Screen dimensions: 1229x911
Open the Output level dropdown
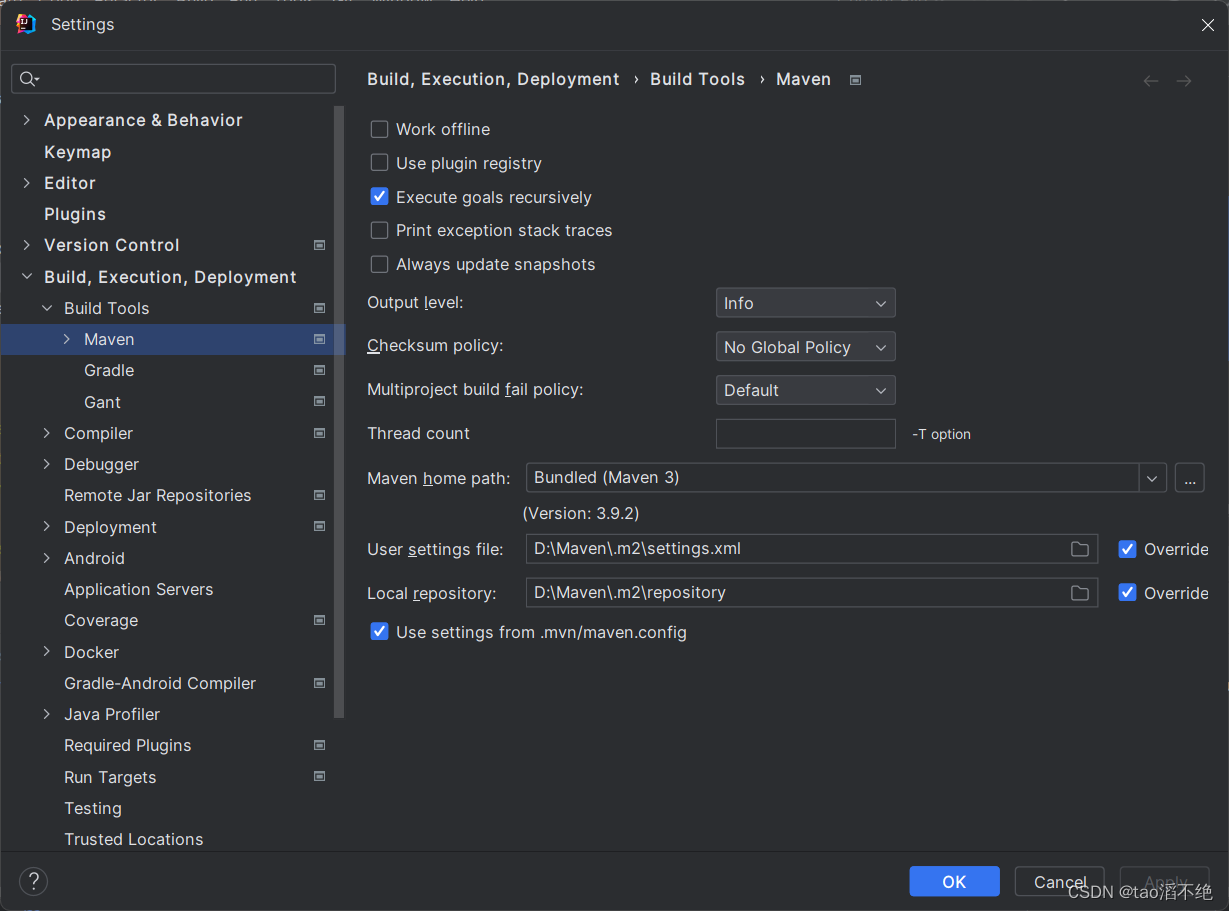tap(805, 303)
